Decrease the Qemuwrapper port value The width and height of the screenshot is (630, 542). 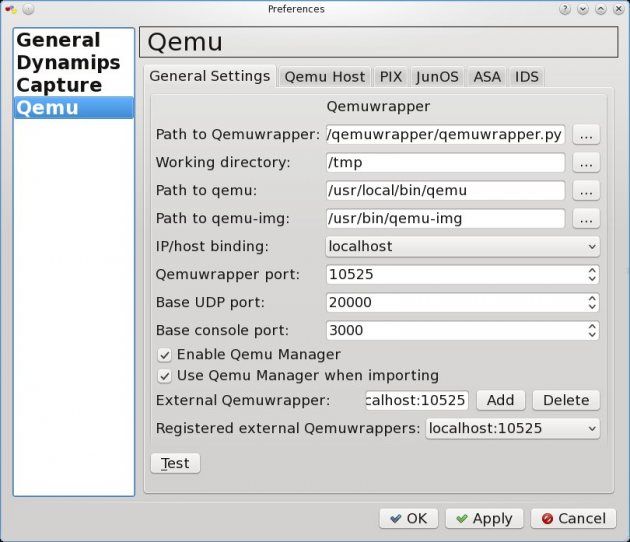[x=592, y=279]
